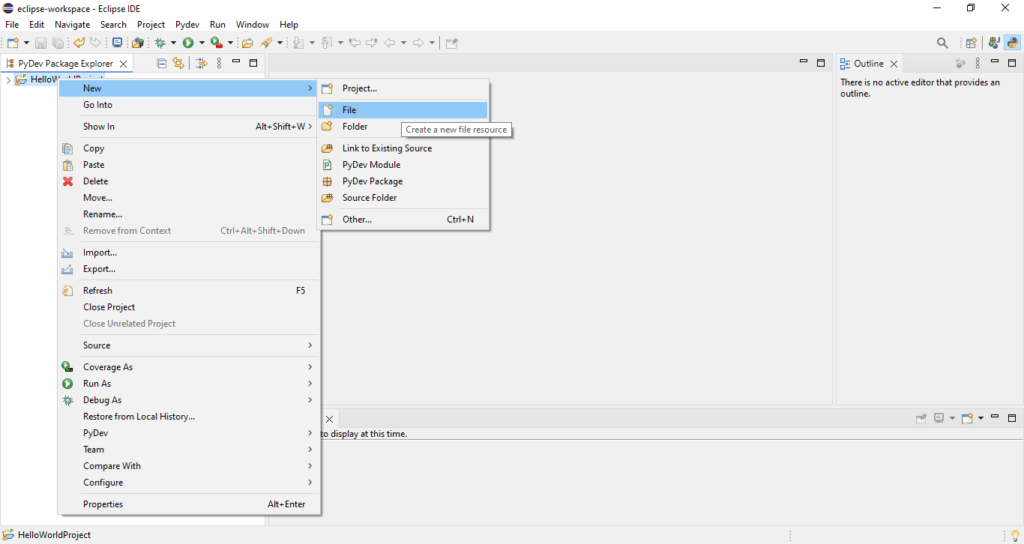
Task: Click the Next Annotation toolbar icon
Action: point(298,43)
